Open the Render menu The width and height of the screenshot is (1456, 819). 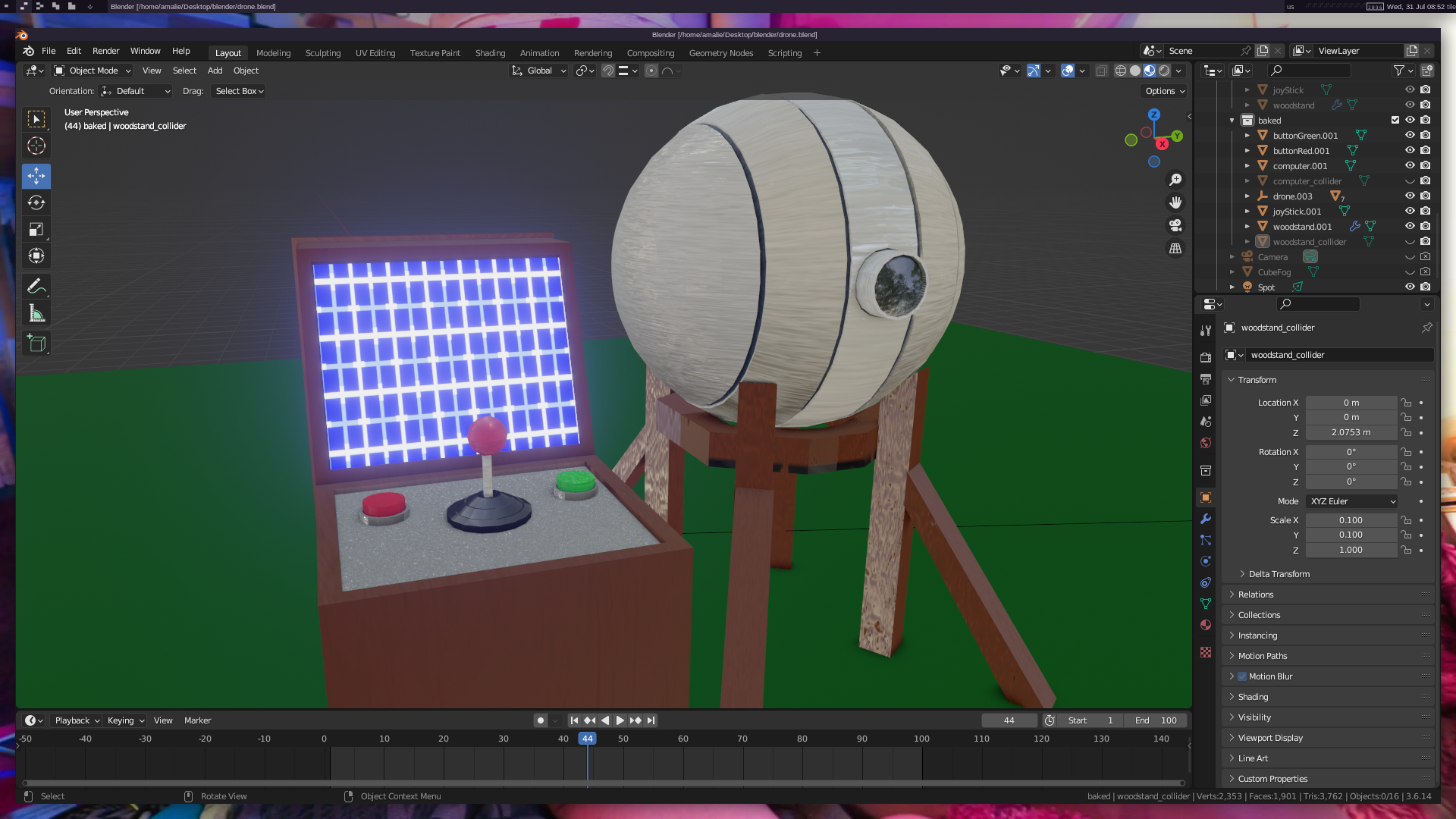105,51
